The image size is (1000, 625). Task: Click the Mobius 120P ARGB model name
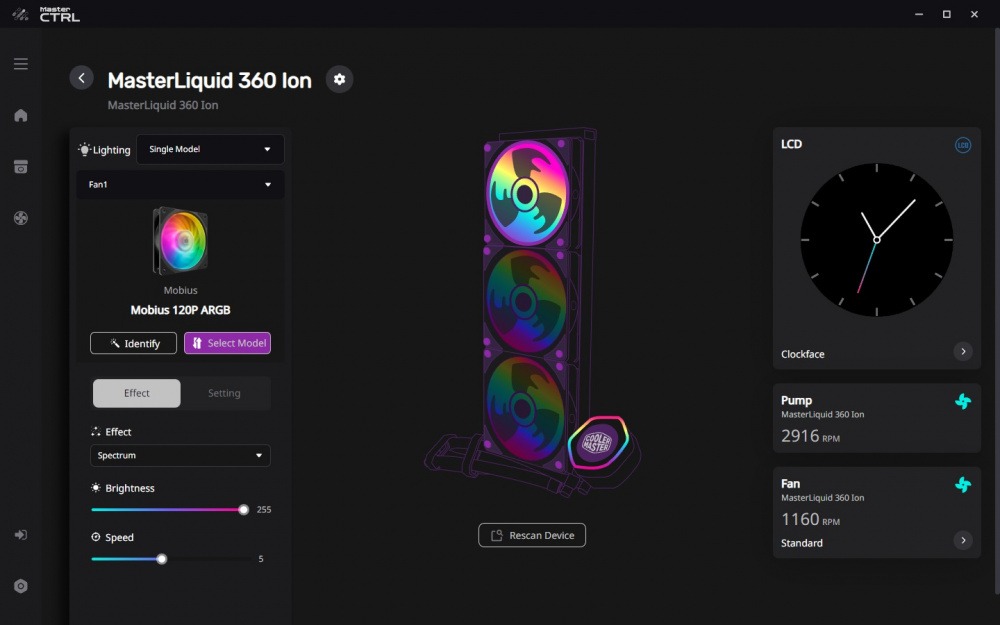180,310
